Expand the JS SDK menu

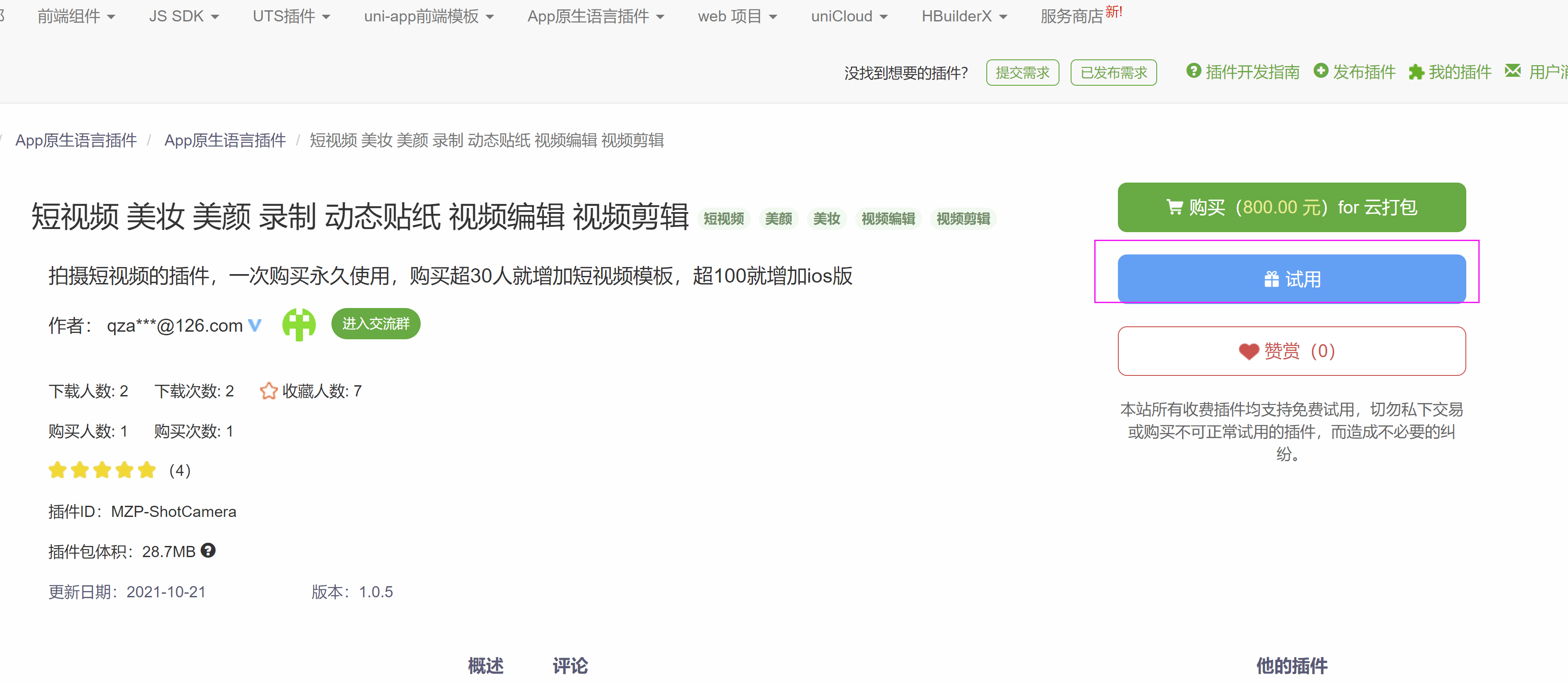click(x=183, y=17)
